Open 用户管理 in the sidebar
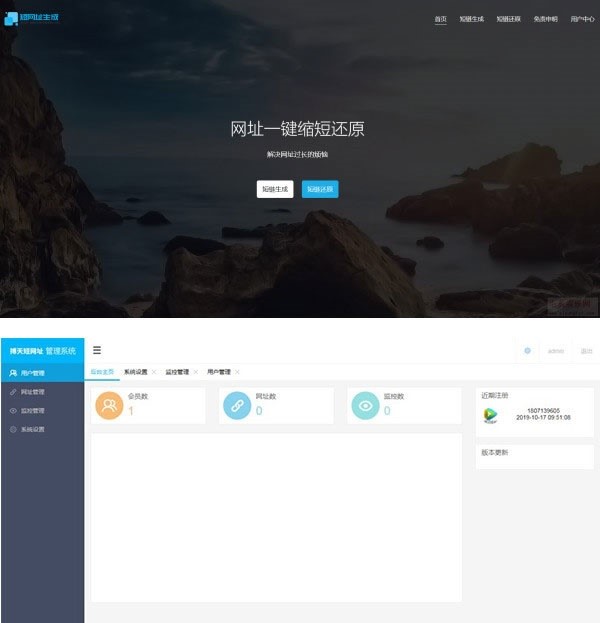Image resolution: width=600 pixels, height=623 pixels. click(x=32, y=372)
